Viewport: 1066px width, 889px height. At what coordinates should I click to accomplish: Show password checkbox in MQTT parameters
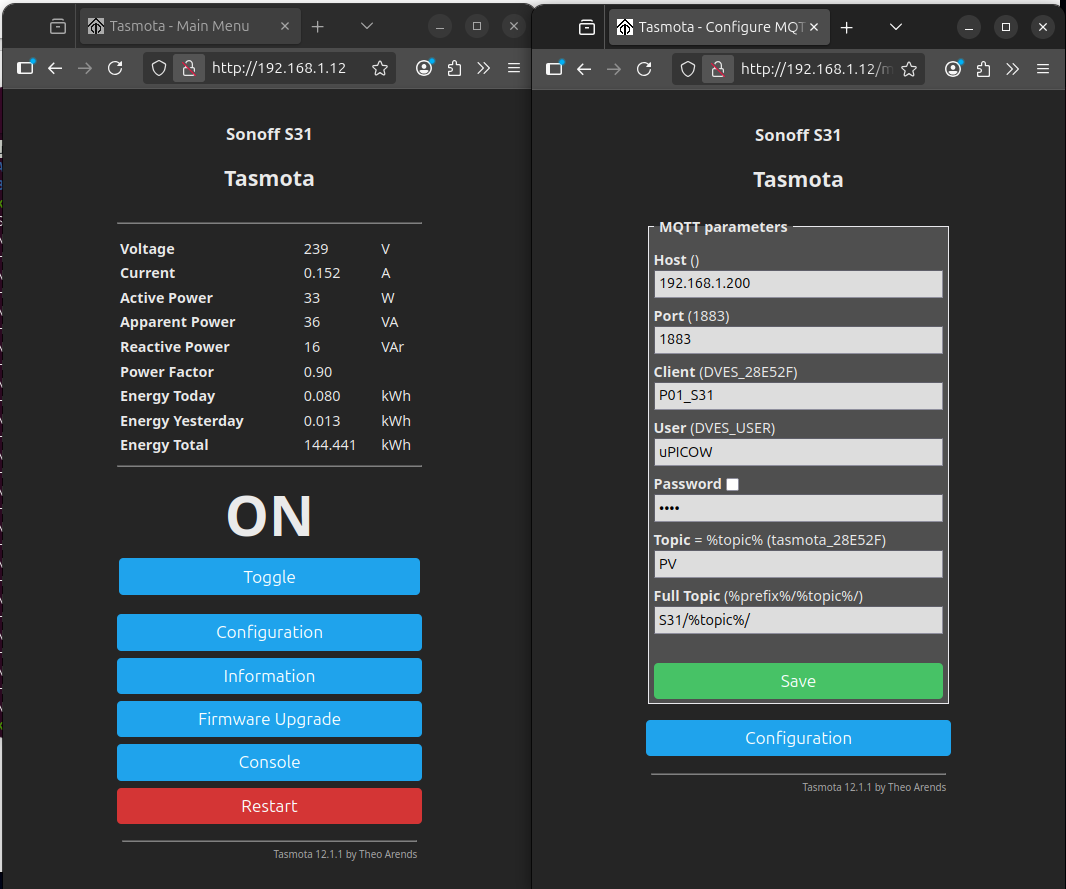click(733, 484)
